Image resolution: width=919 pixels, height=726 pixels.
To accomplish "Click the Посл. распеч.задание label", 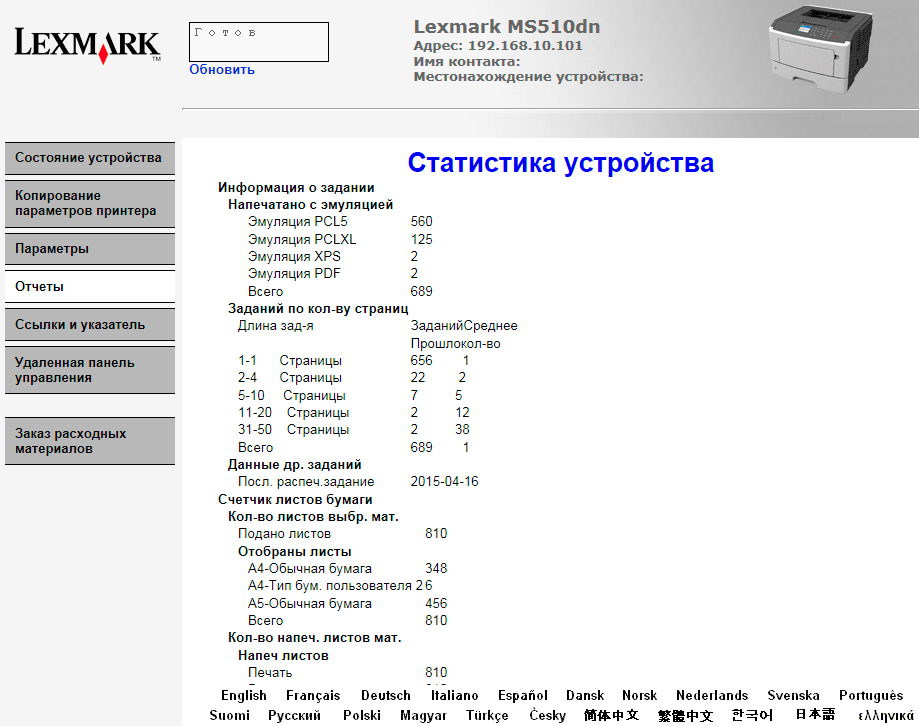I will pos(306,482).
